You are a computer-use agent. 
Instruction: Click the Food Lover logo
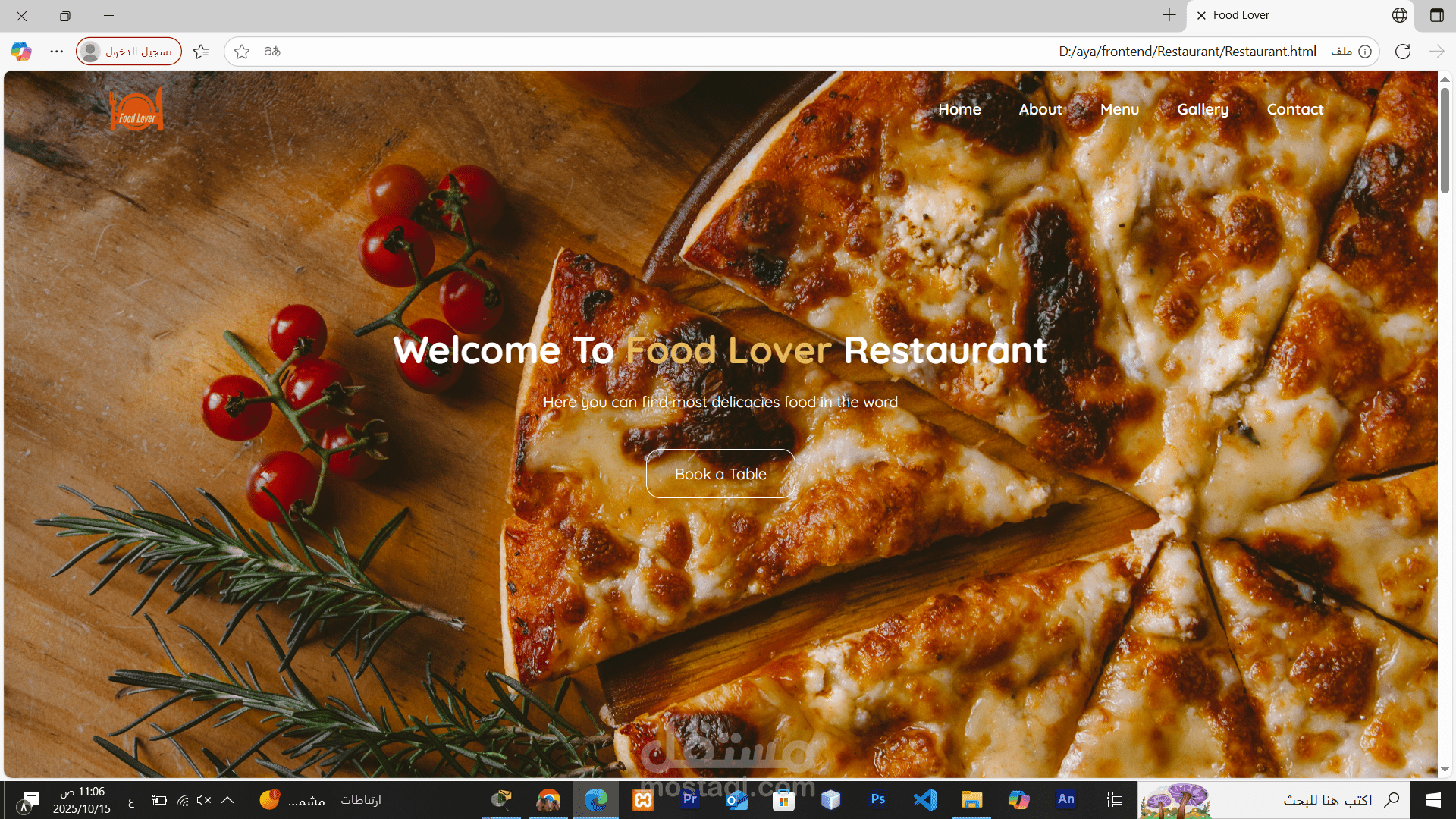point(136,109)
